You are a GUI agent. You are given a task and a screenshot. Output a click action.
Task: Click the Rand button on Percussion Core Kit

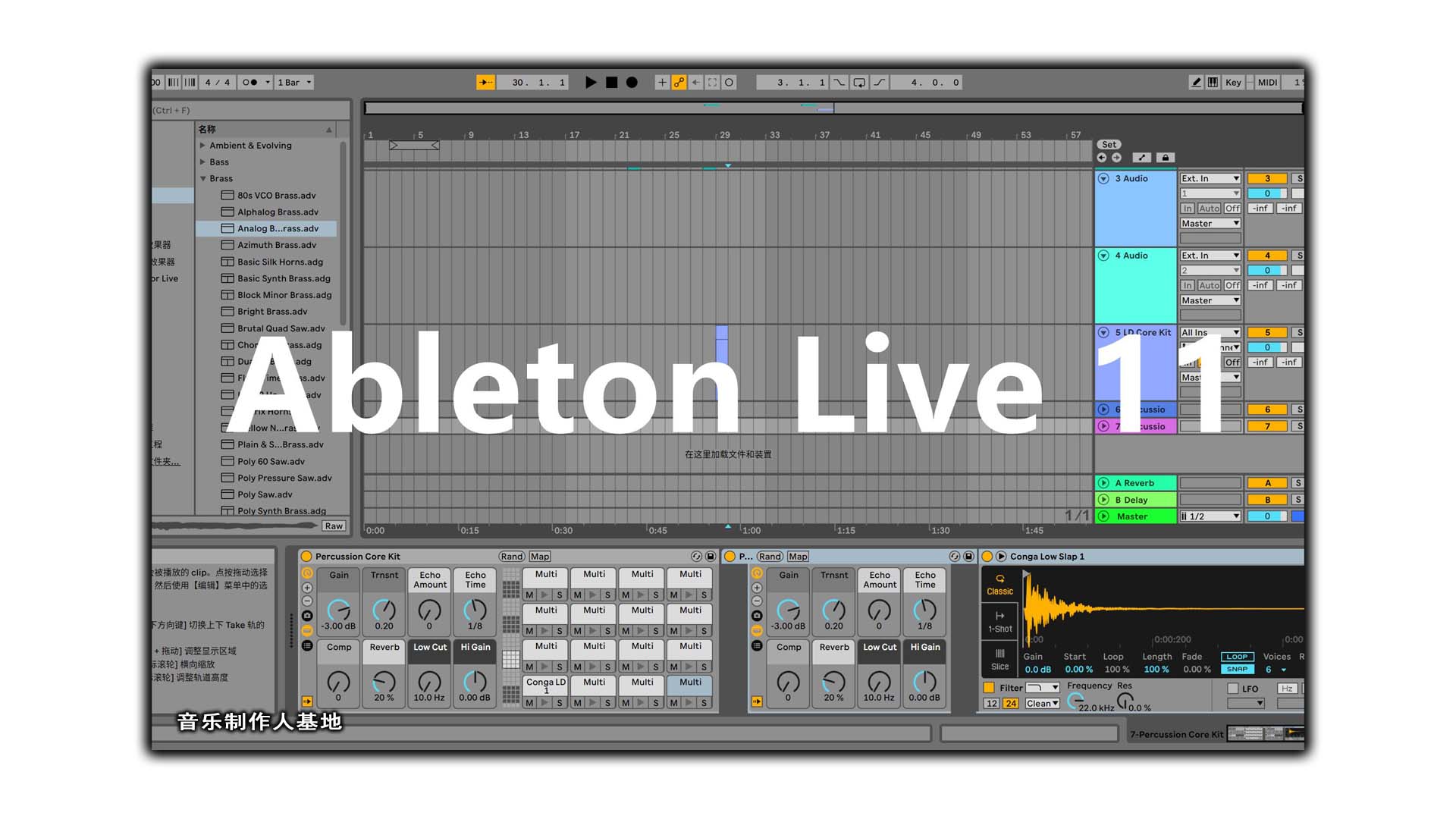pyautogui.click(x=504, y=556)
